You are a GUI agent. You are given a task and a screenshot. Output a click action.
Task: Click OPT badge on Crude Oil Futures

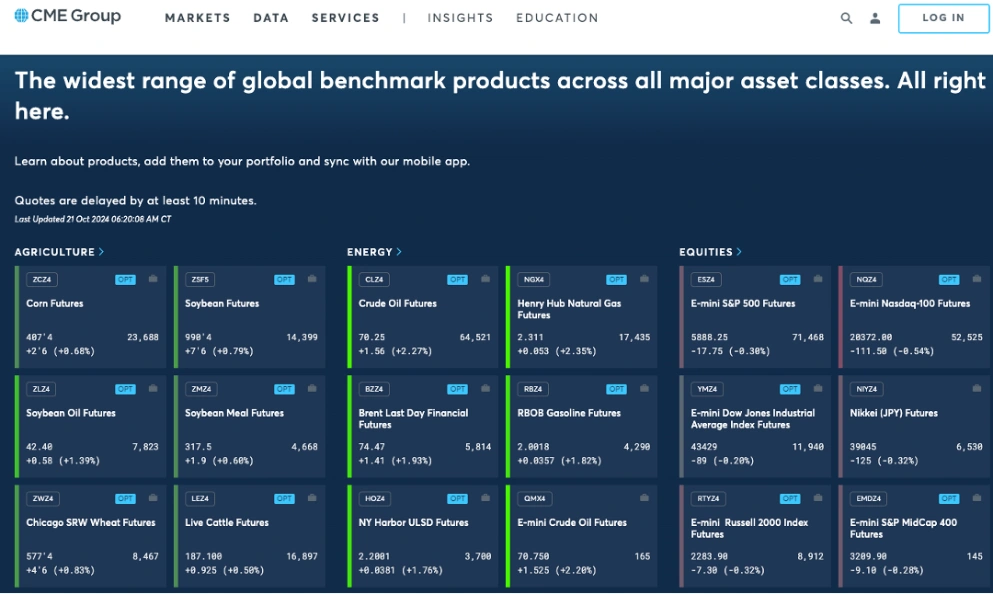pyautogui.click(x=457, y=279)
